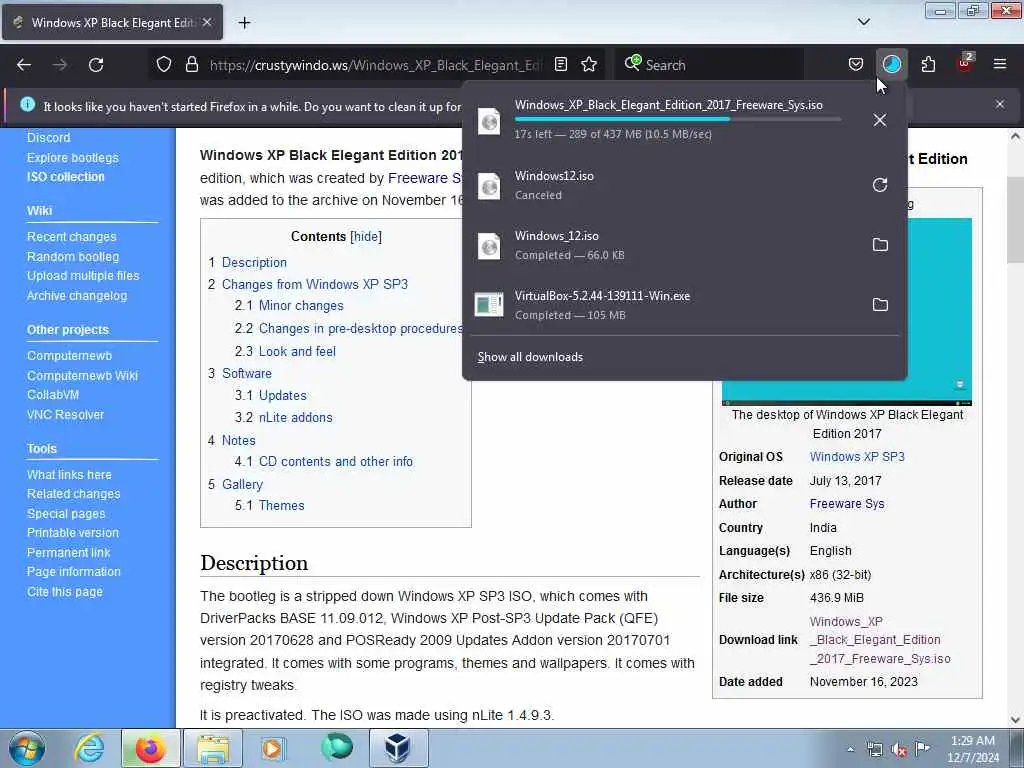
Task: Jump to Changes from Windows XP SP3
Action: point(315,284)
